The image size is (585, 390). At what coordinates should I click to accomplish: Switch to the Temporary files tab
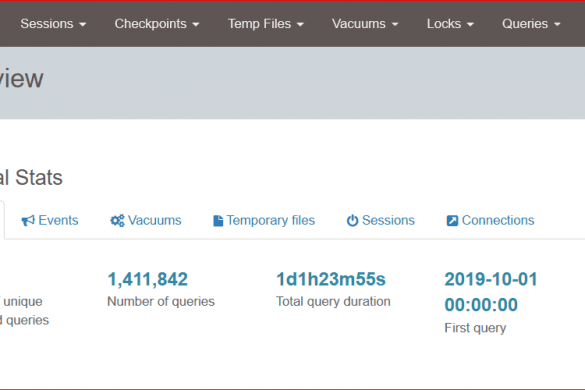(264, 221)
